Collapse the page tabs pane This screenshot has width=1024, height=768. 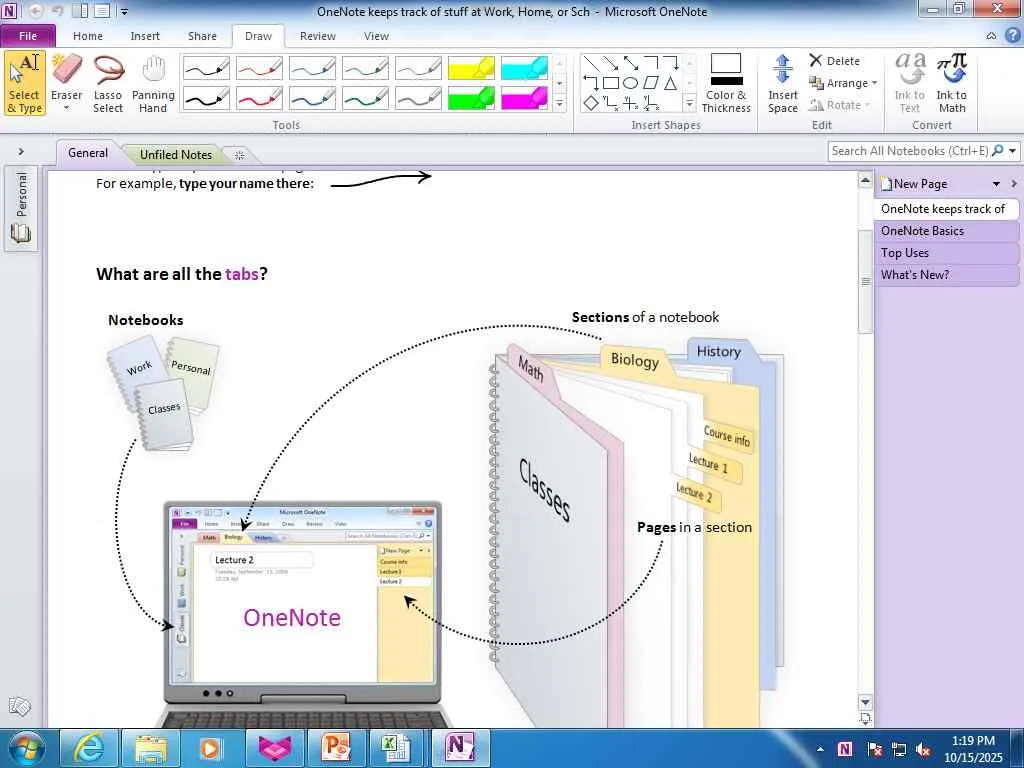[x=1014, y=184]
